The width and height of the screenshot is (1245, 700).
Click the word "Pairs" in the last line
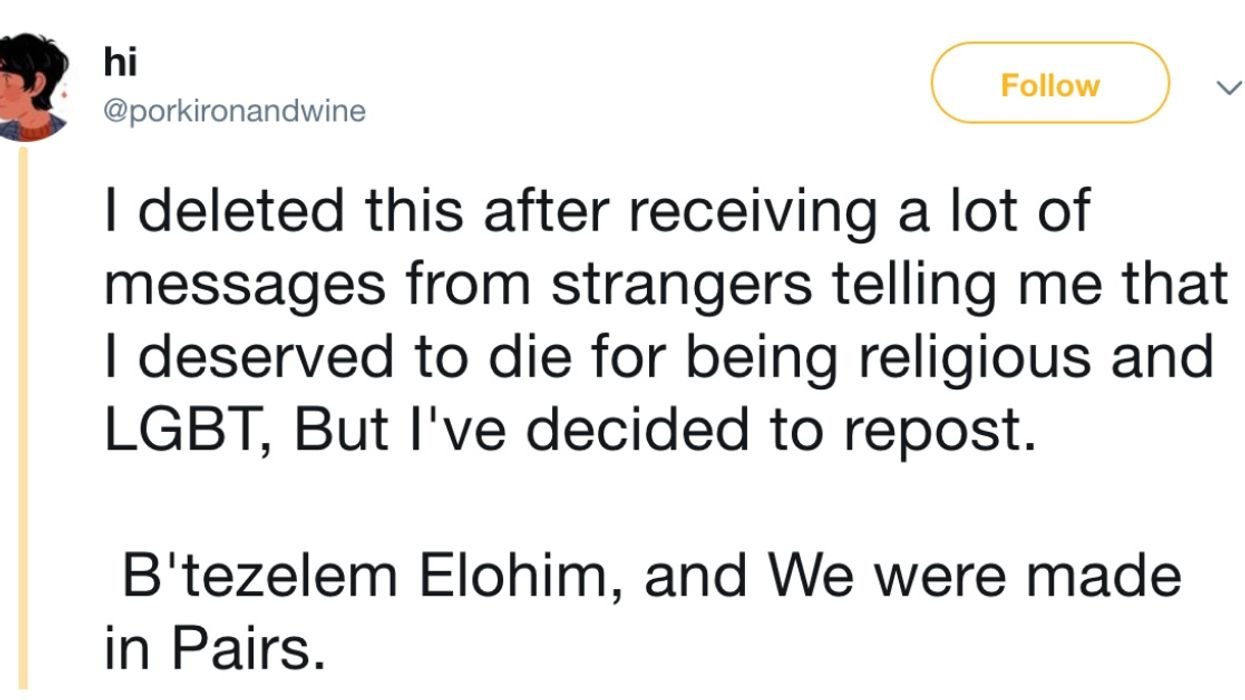249,648
